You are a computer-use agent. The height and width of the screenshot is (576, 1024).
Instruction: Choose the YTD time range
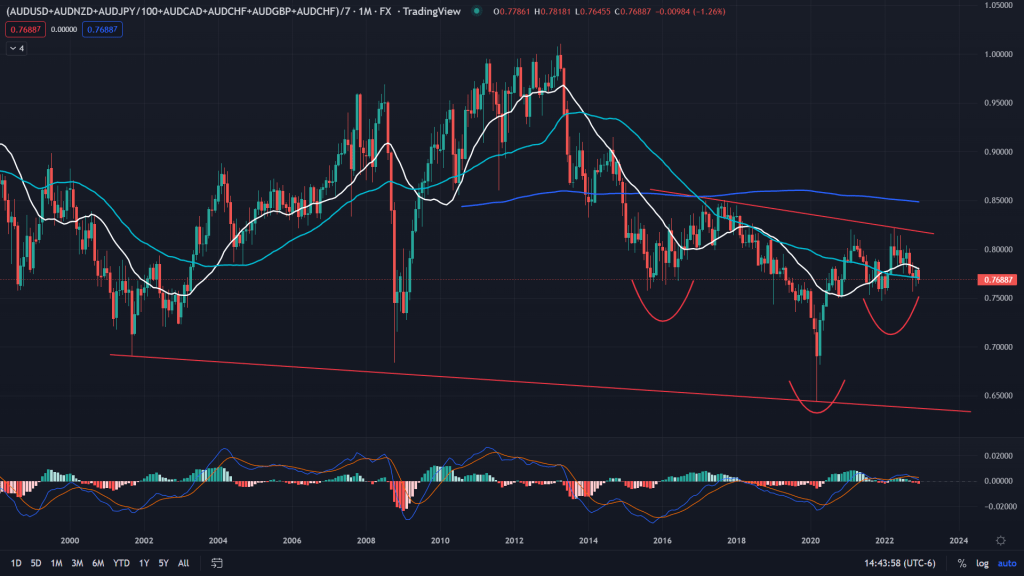click(122, 563)
